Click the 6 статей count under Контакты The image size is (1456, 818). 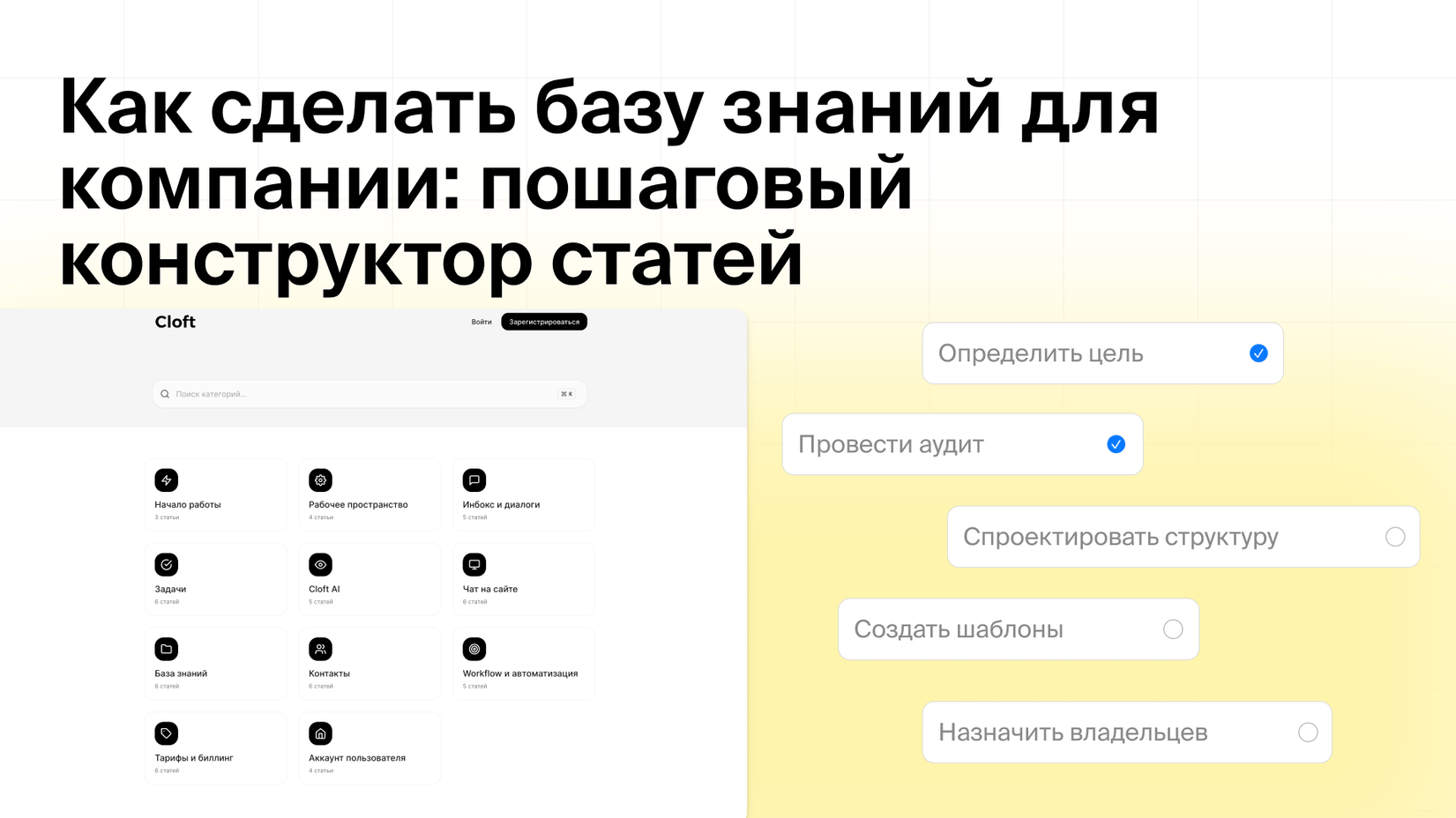(x=321, y=686)
